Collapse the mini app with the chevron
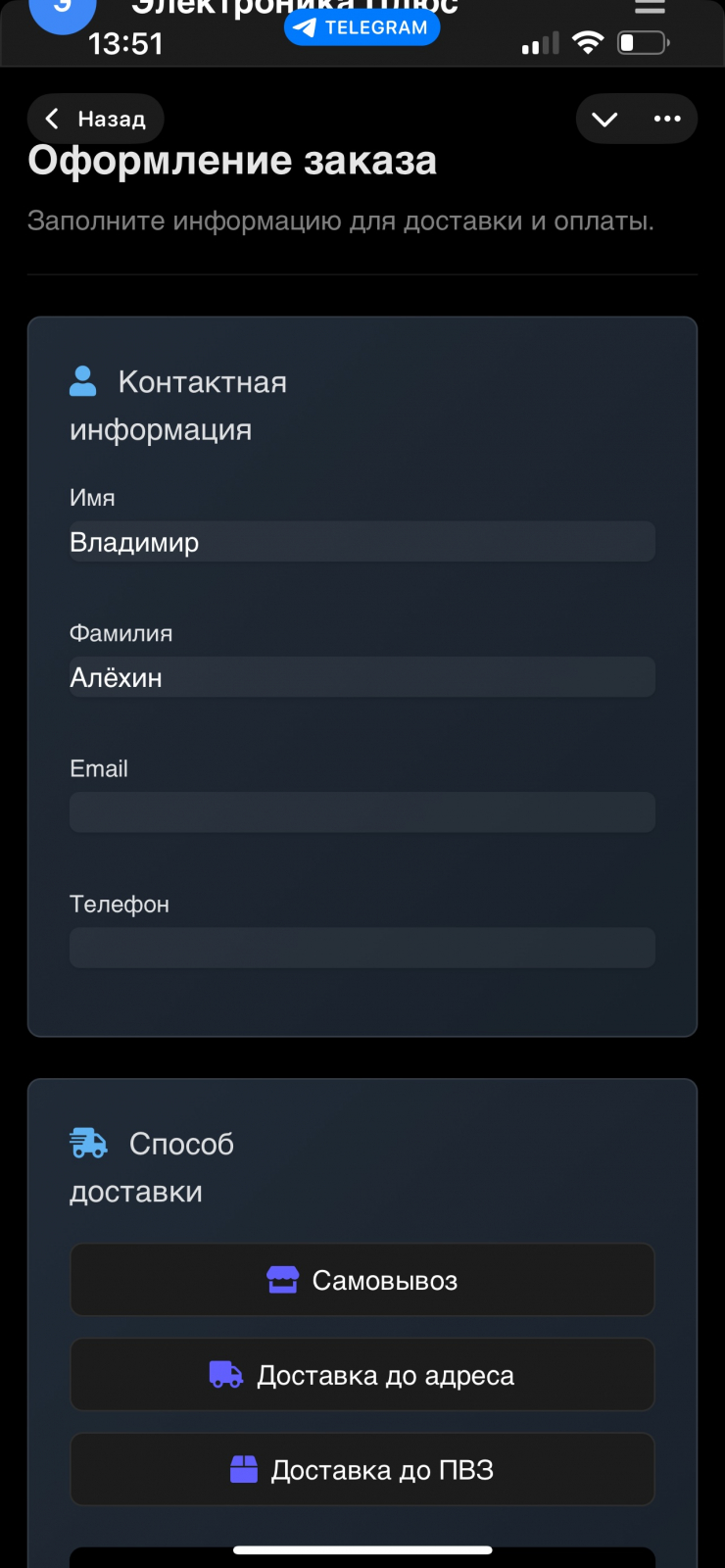Viewport: 725px width, 1568px height. click(604, 119)
